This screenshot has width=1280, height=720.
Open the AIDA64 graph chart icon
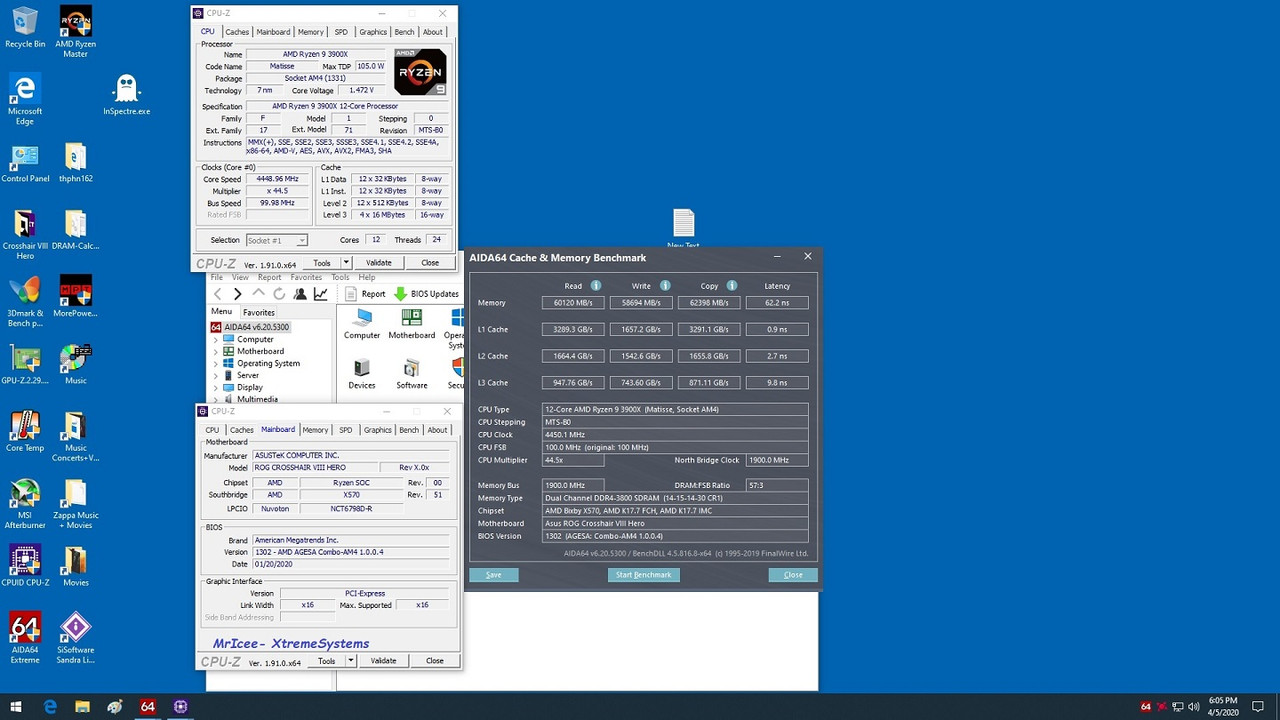pos(321,294)
